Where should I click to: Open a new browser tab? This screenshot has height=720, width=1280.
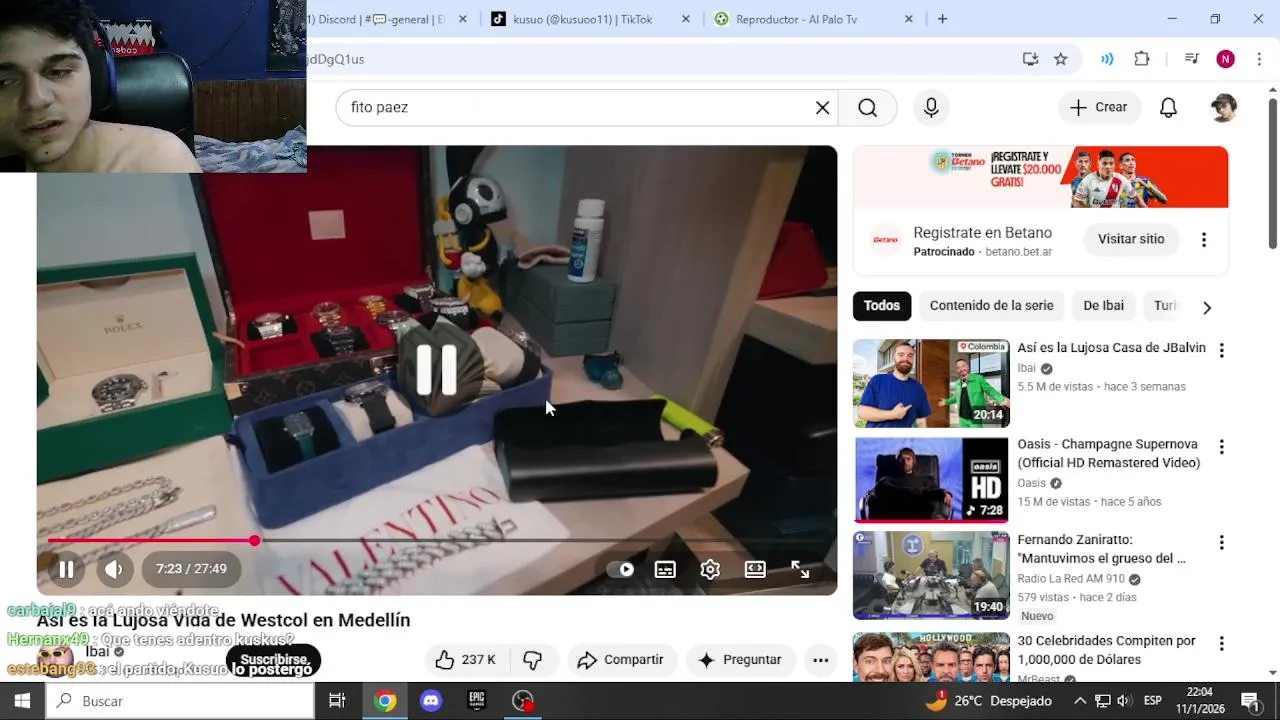tap(942, 19)
